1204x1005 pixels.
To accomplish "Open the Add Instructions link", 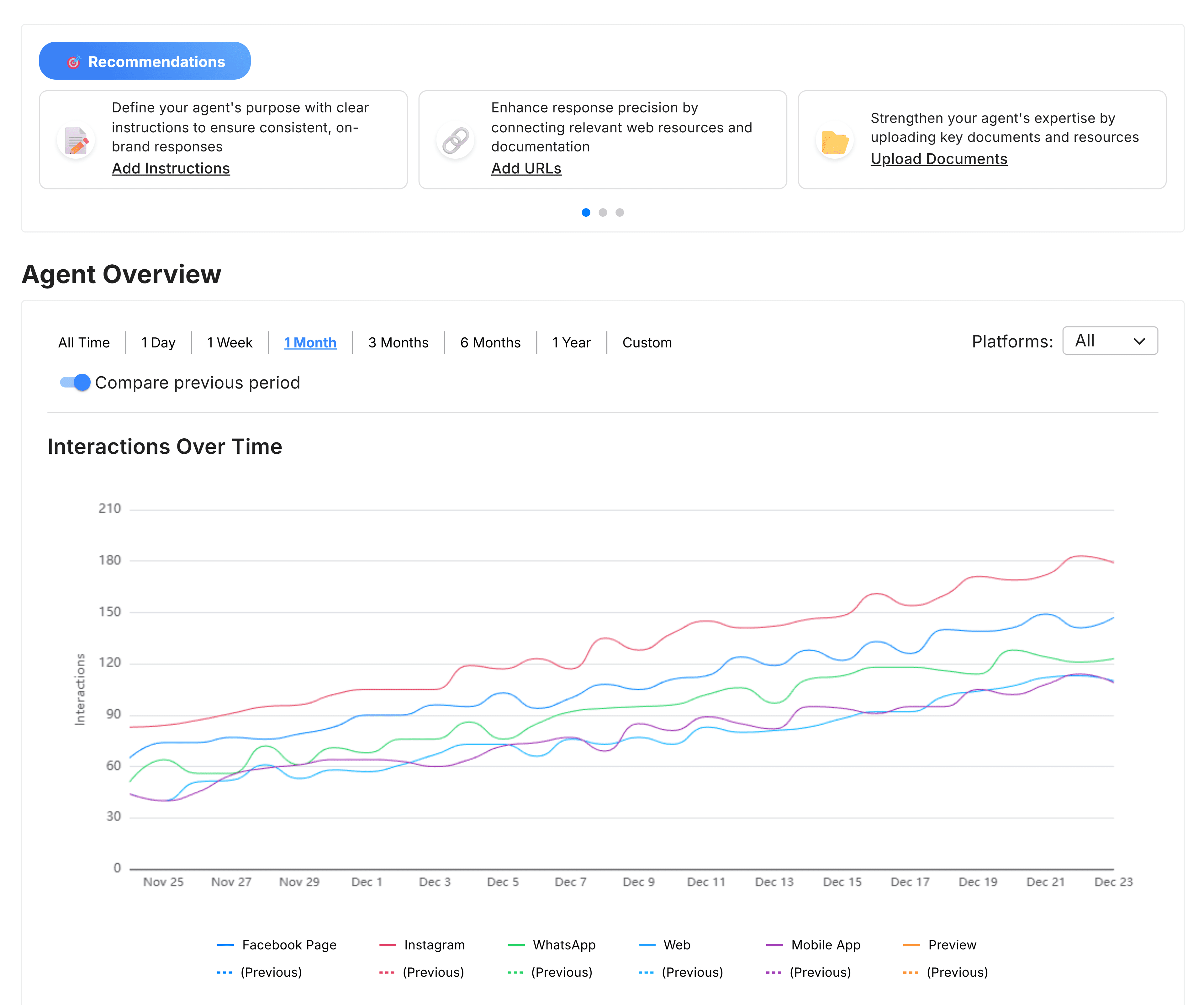I will [x=170, y=169].
